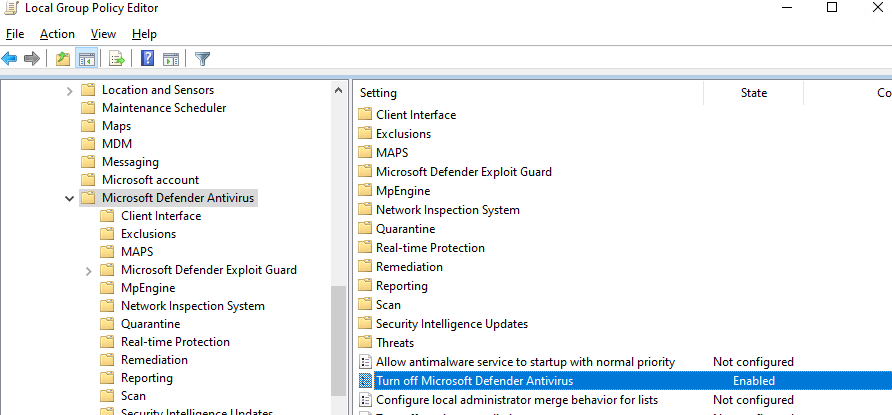Viewport: 892px width, 415px height.
Task: Click policy icon beside Allow antimalware service
Action: coord(364,362)
